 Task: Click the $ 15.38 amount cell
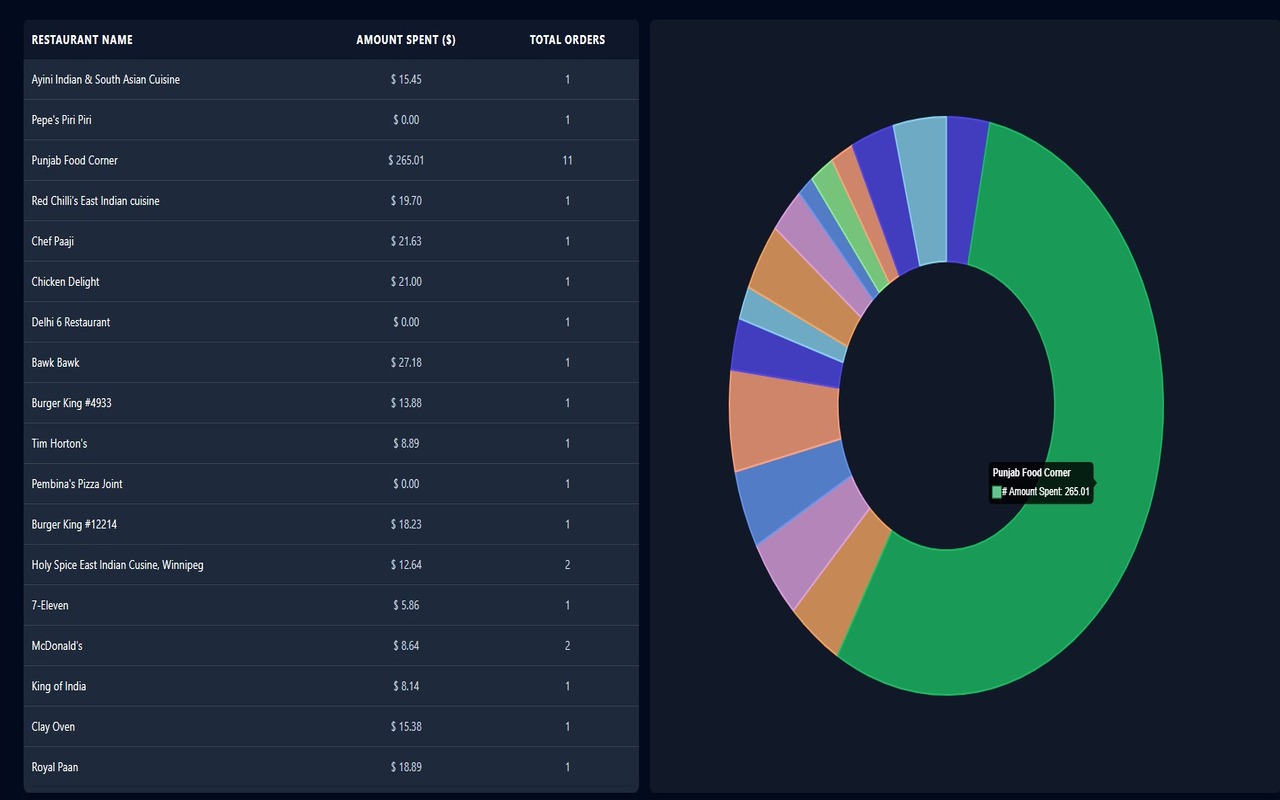pyautogui.click(x=406, y=727)
